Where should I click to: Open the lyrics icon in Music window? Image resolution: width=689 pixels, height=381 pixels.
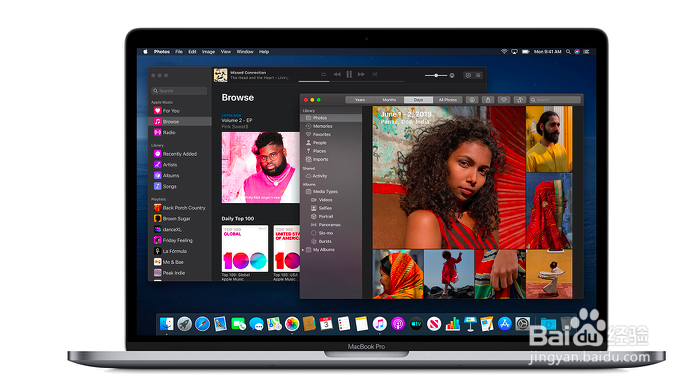[x=468, y=75]
